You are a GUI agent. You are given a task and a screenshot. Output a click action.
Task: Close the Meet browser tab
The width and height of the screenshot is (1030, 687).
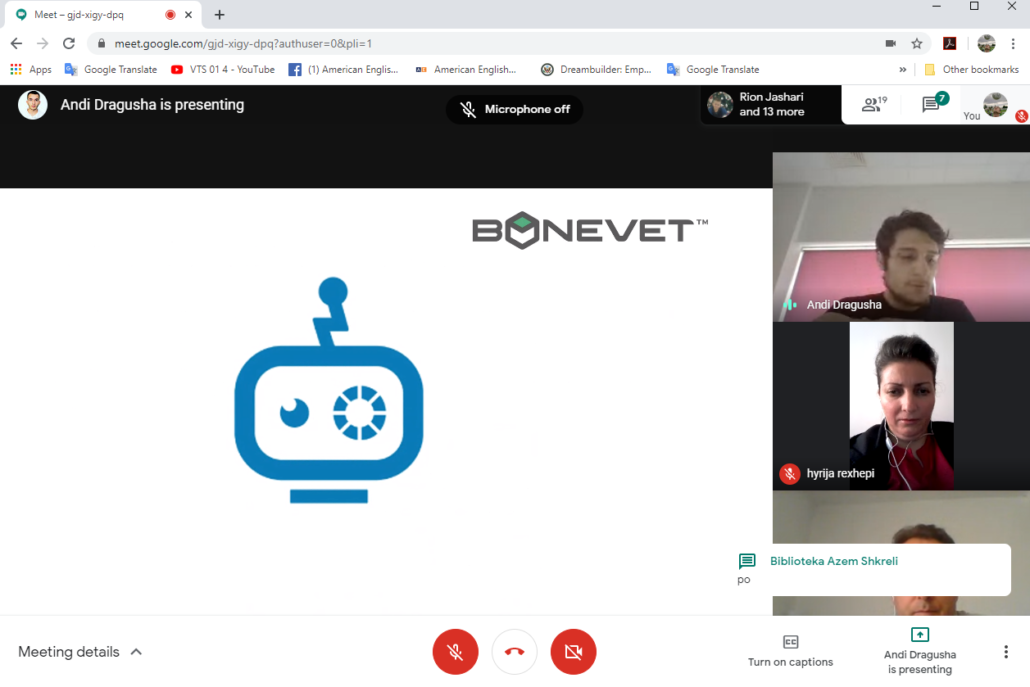pyautogui.click(x=189, y=14)
